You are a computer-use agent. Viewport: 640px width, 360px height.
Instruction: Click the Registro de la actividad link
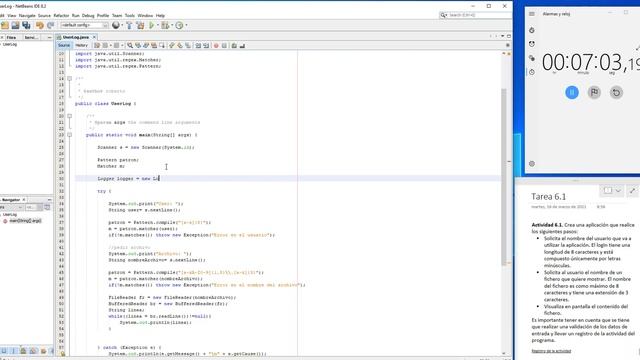tap(551, 351)
